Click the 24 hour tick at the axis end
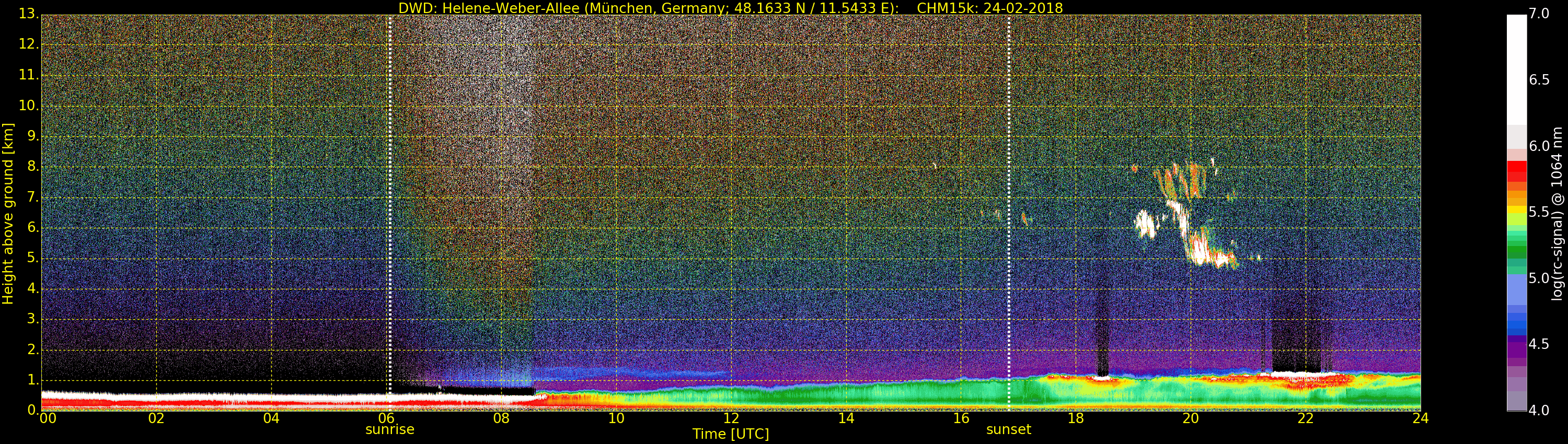Screen dimensions: 1568x444 pyautogui.click(x=1420, y=418)
